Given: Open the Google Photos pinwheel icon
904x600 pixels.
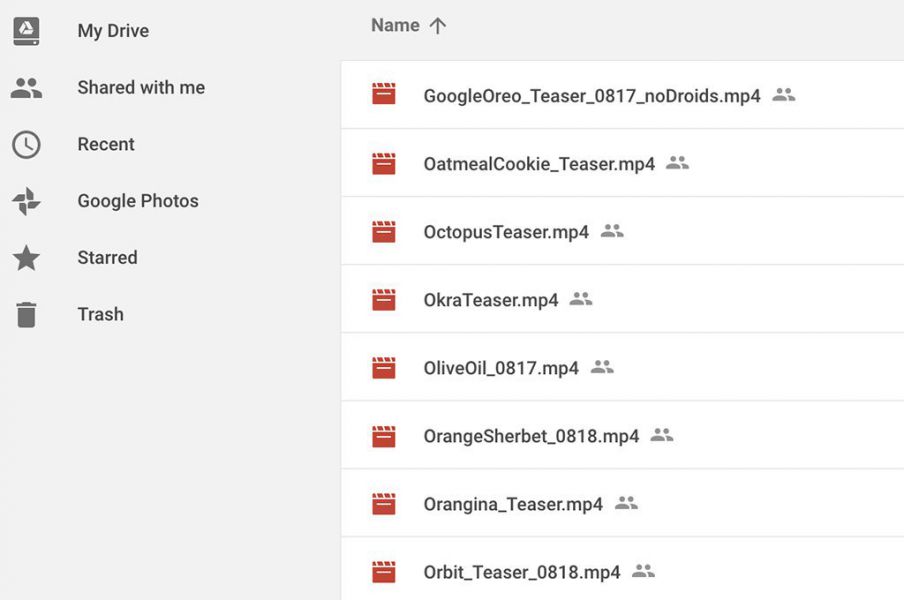Looking at the screenshot, I should coord(27,201).
